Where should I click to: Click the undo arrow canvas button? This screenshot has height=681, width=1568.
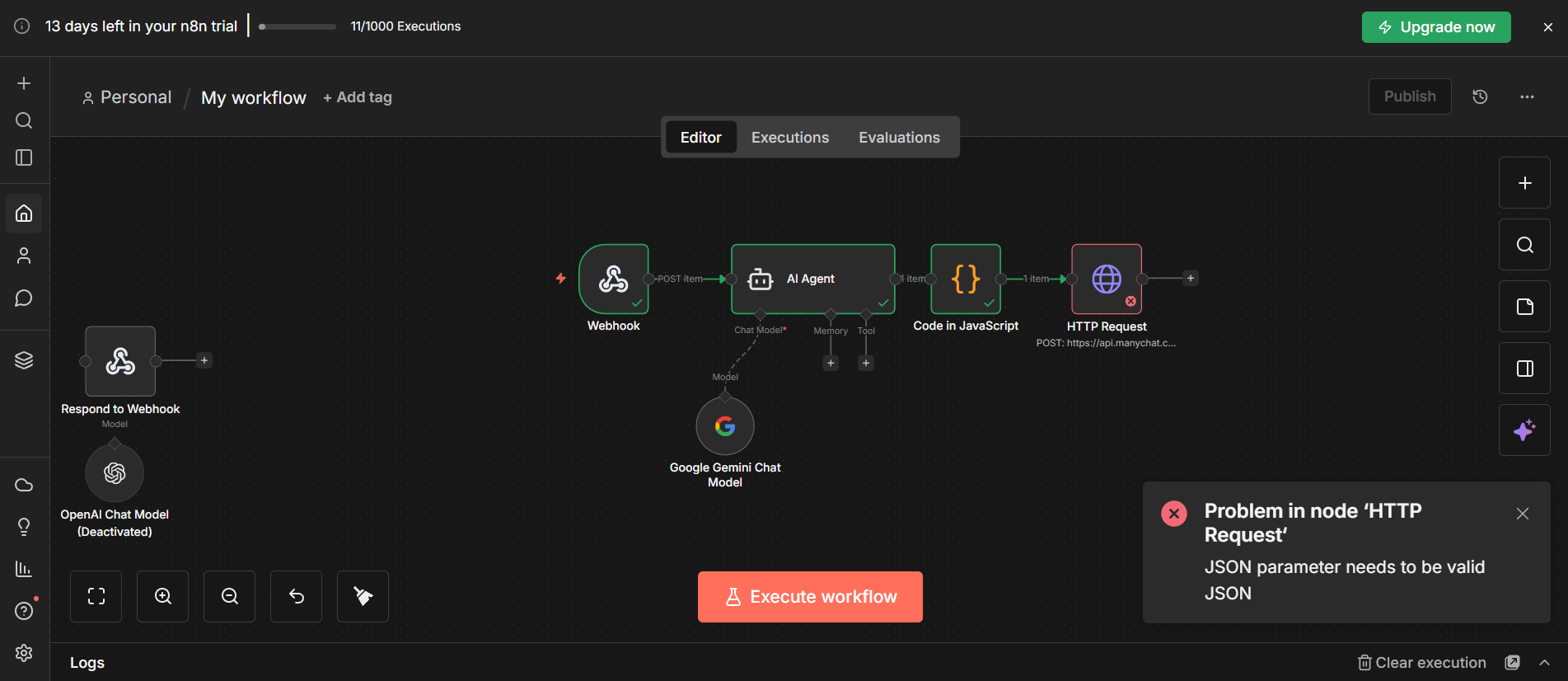[297, 596]
